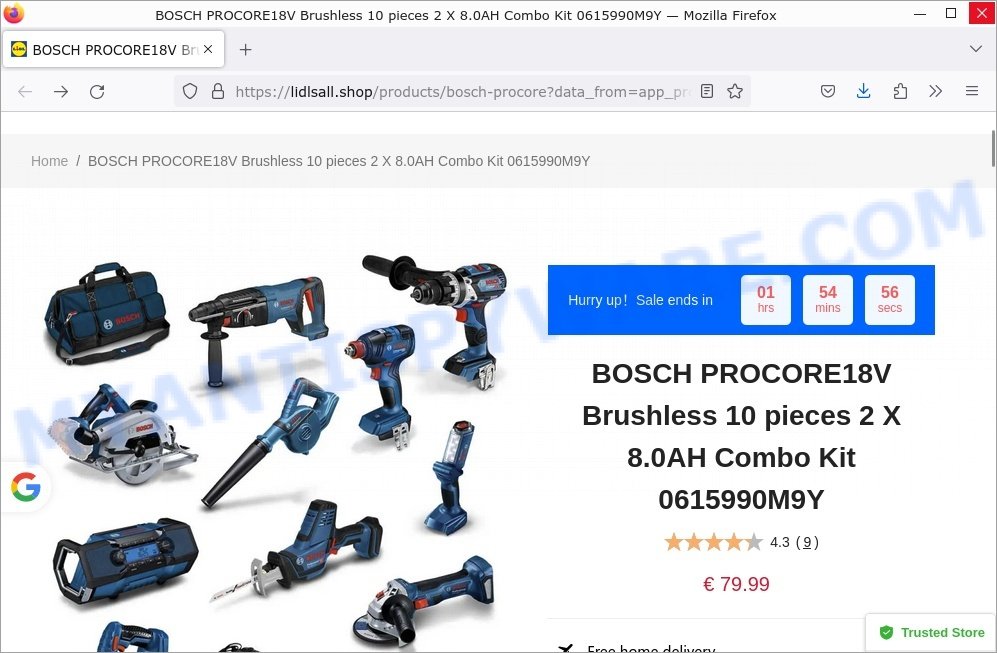997x653 pixels.
Task: Toggle reader view icon in address bar
Action: click(707, 92)
